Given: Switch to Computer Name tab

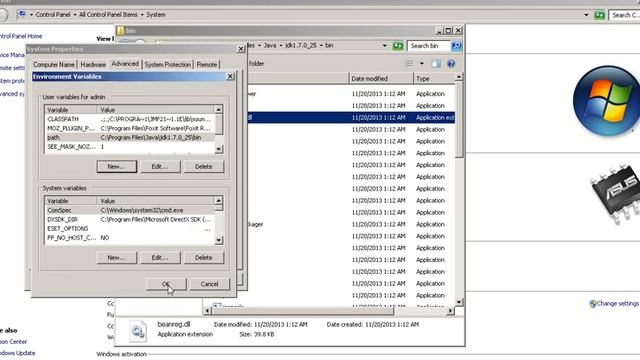Looking at the screenshot, I should point(54,64).
